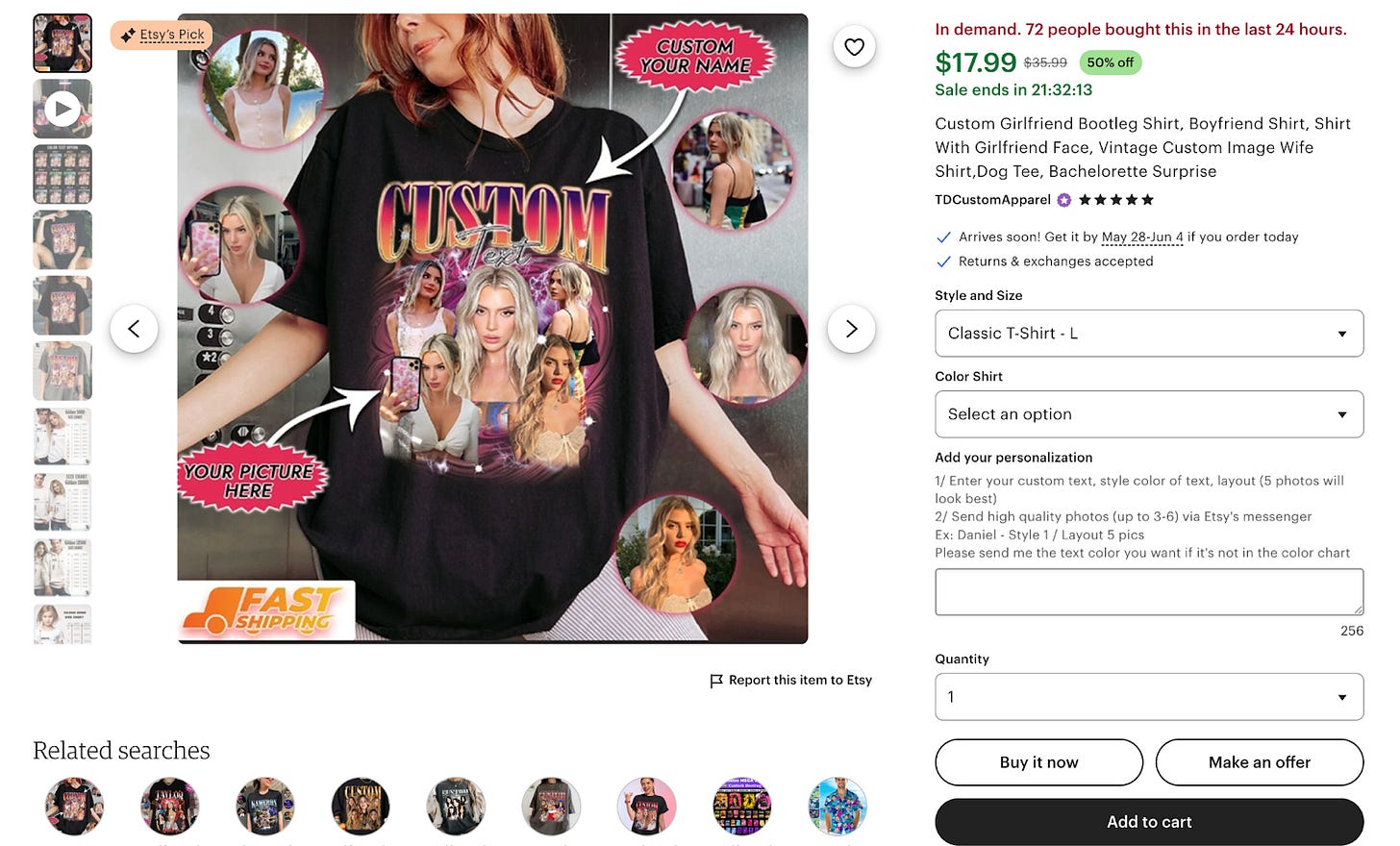The width and height of the screenshot is (1400, 846).
Task: Click the flag icon to report item
Action: (716, 681)
